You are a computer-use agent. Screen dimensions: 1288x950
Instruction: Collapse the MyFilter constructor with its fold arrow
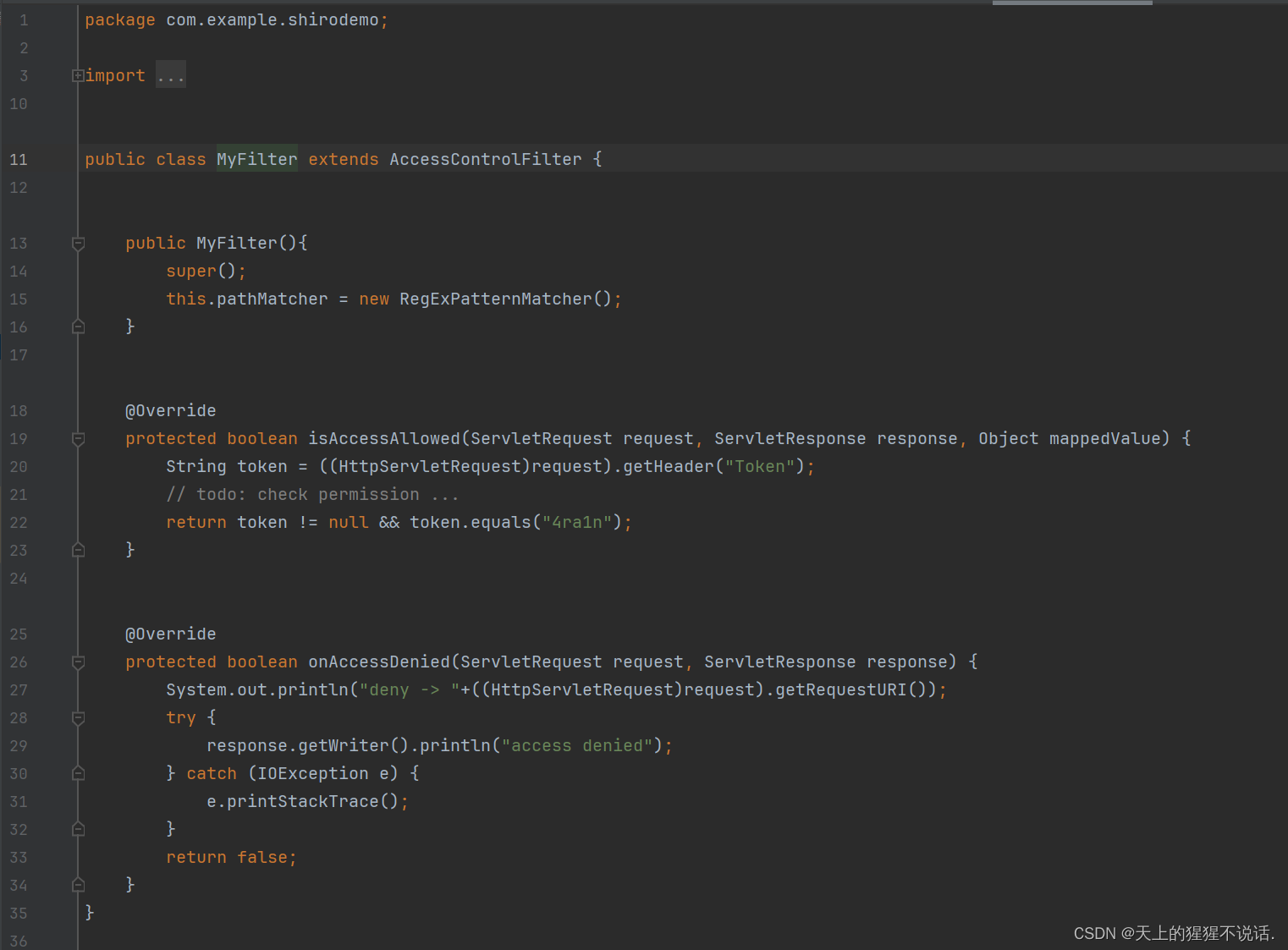[77, 244]
